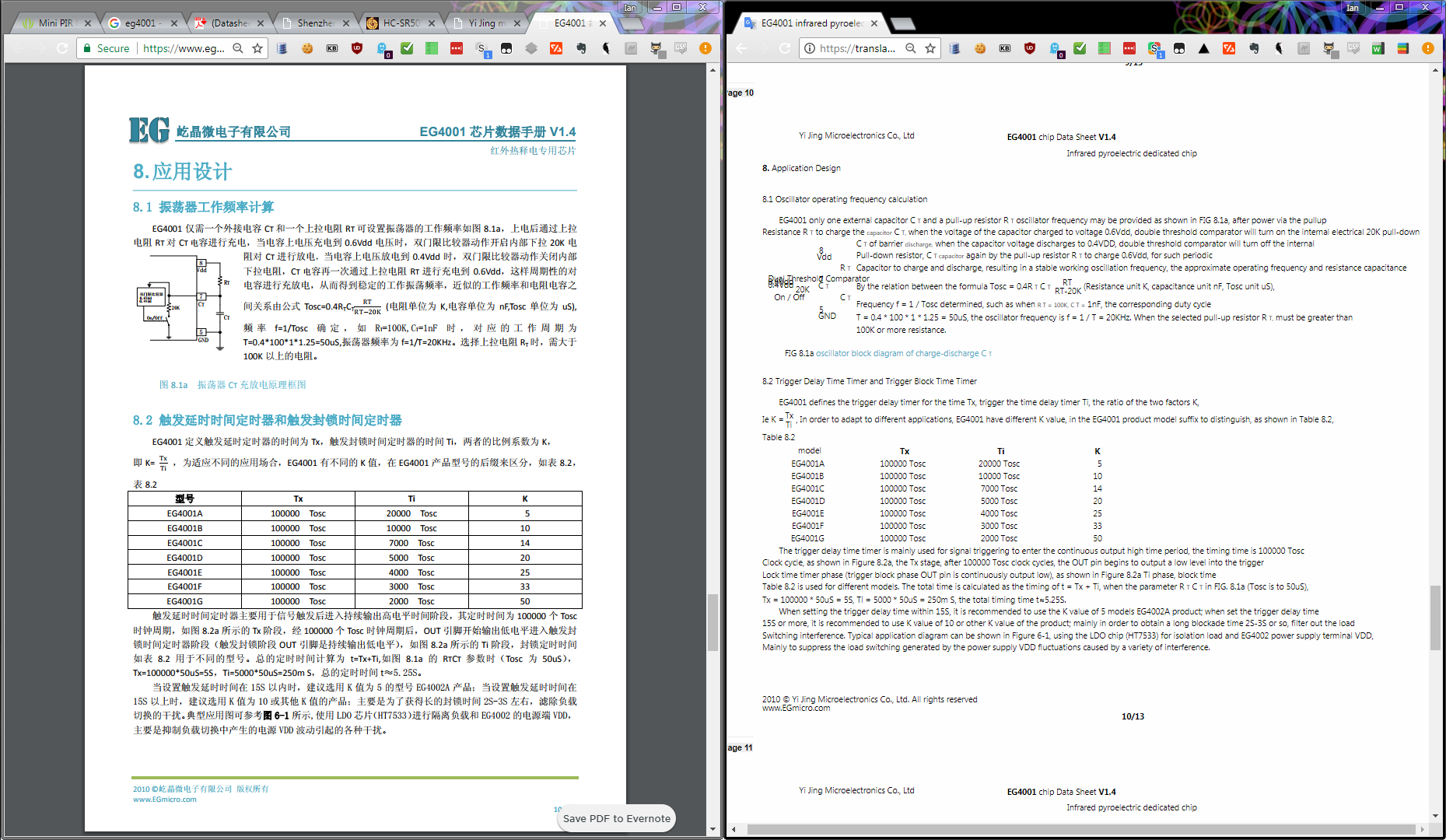Reload the translated page

coord(785,48)
